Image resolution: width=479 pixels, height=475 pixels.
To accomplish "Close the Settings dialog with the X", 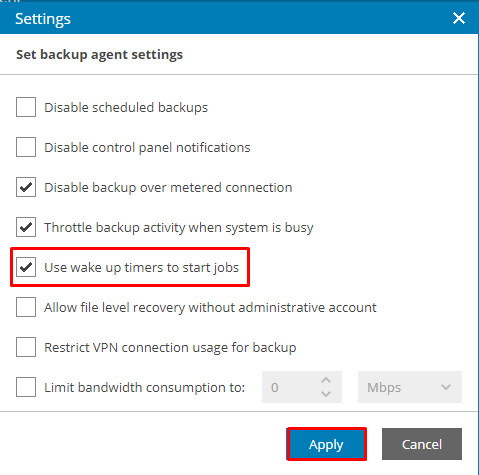I will coord(459,18).
